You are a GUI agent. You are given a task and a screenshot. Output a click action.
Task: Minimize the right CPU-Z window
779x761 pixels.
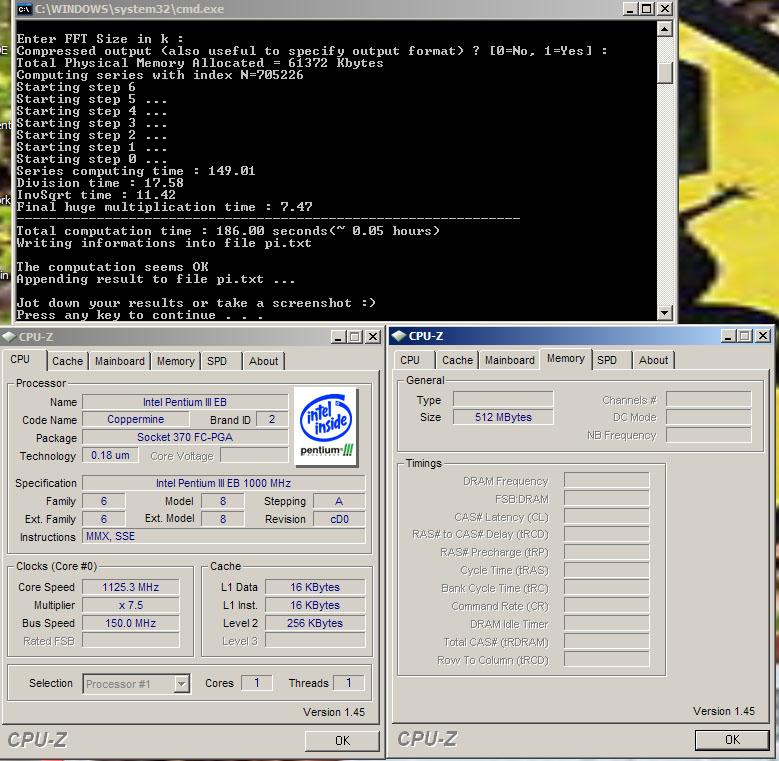click(x=728, y=336)
